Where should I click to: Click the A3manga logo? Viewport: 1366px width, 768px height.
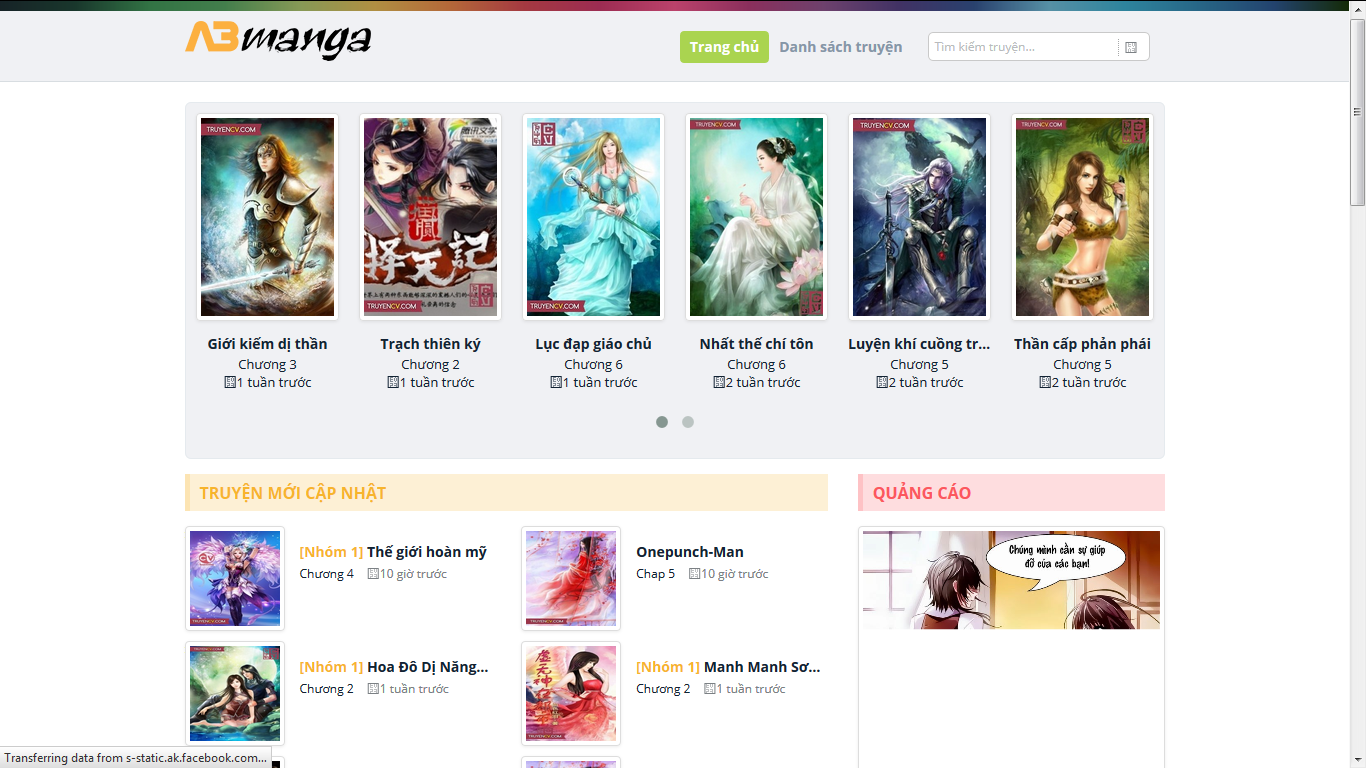click(278, 41)
